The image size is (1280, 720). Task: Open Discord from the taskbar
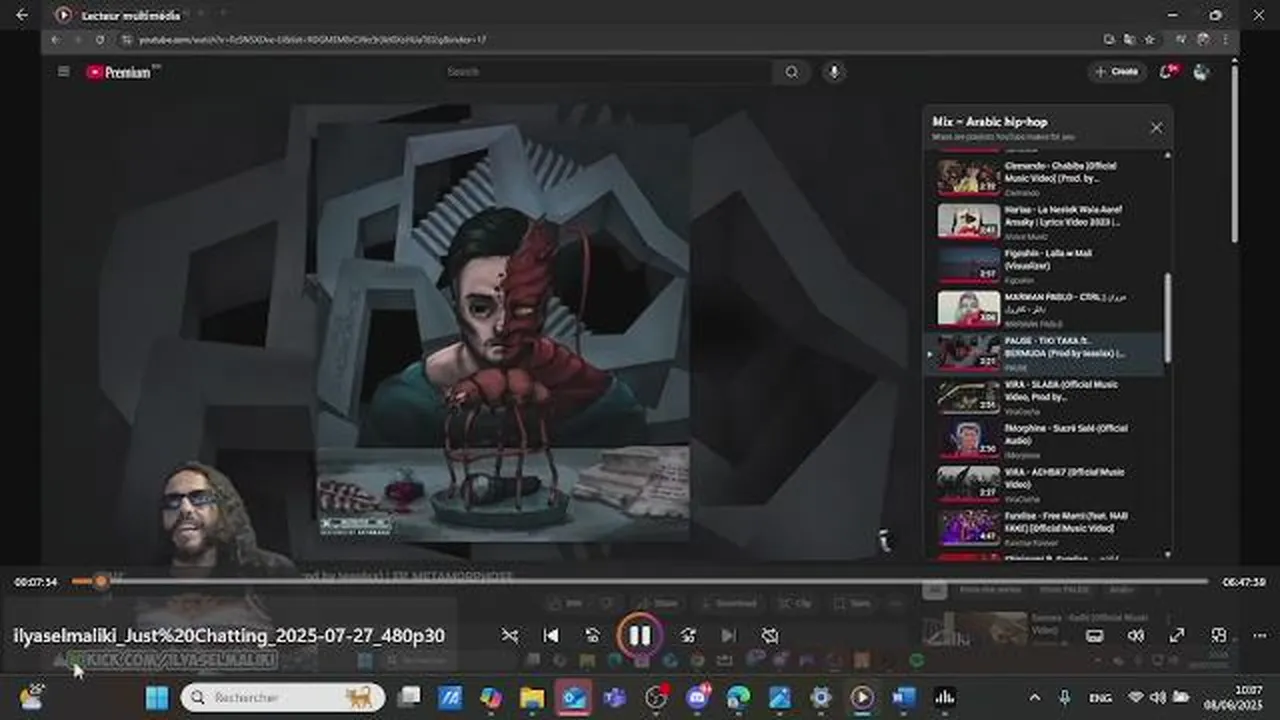click(698, 697)
